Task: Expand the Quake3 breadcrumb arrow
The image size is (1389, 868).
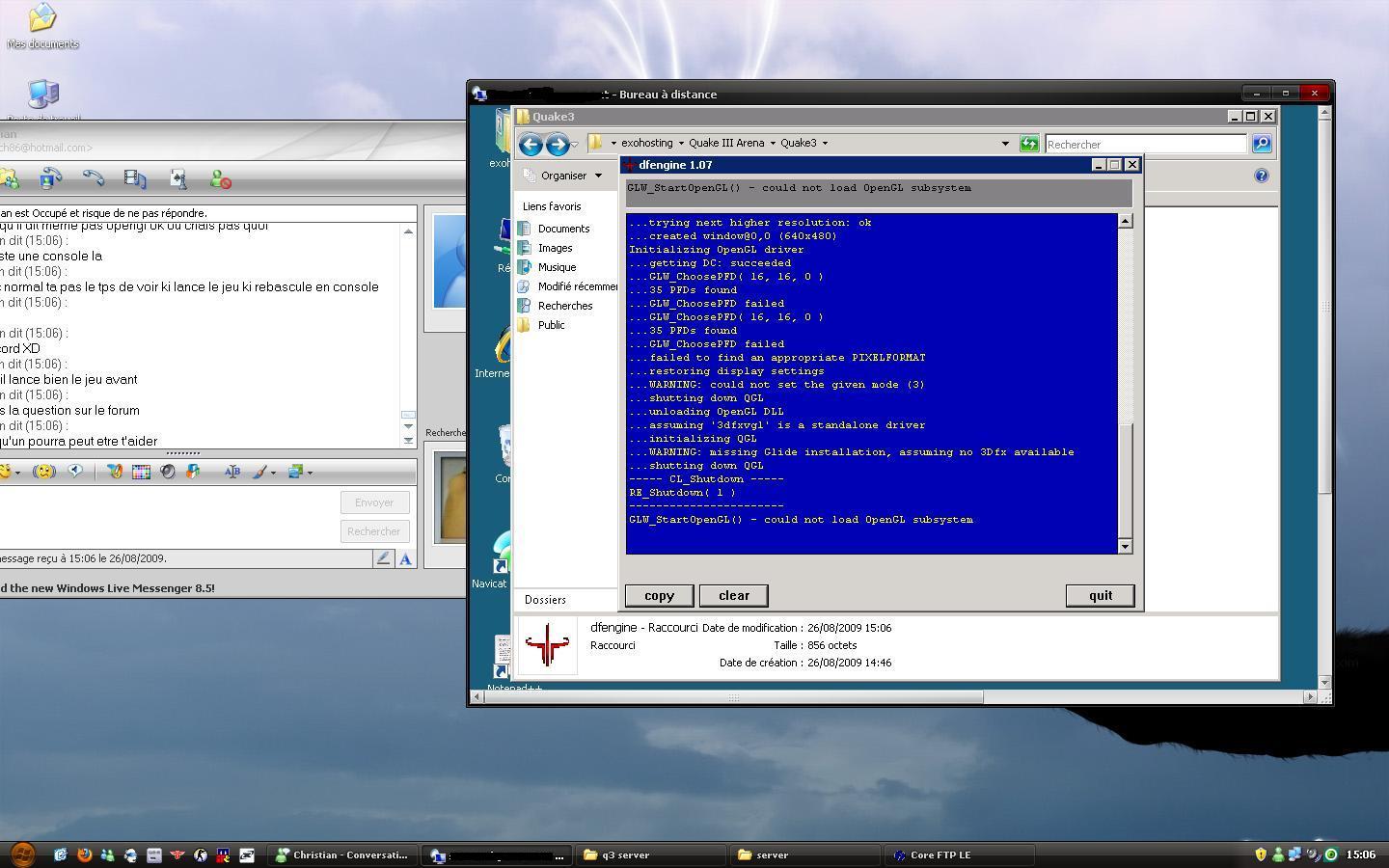Action: (825, 144)
